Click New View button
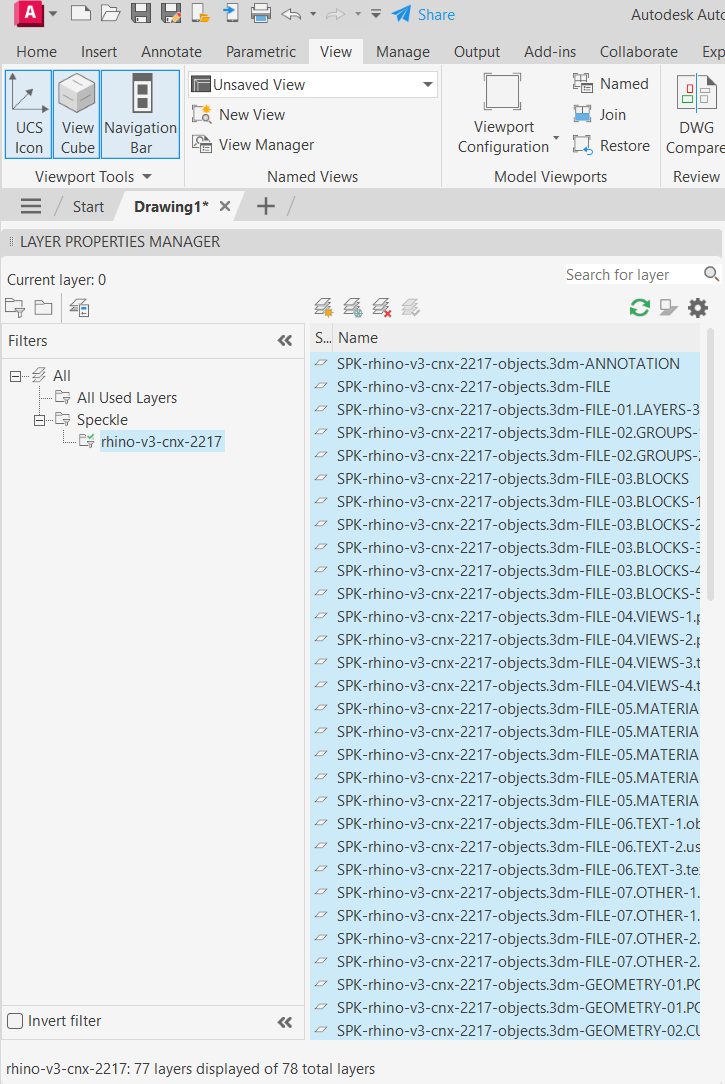The height and width of the screenshot is (1084, 725). pos(239,115)
